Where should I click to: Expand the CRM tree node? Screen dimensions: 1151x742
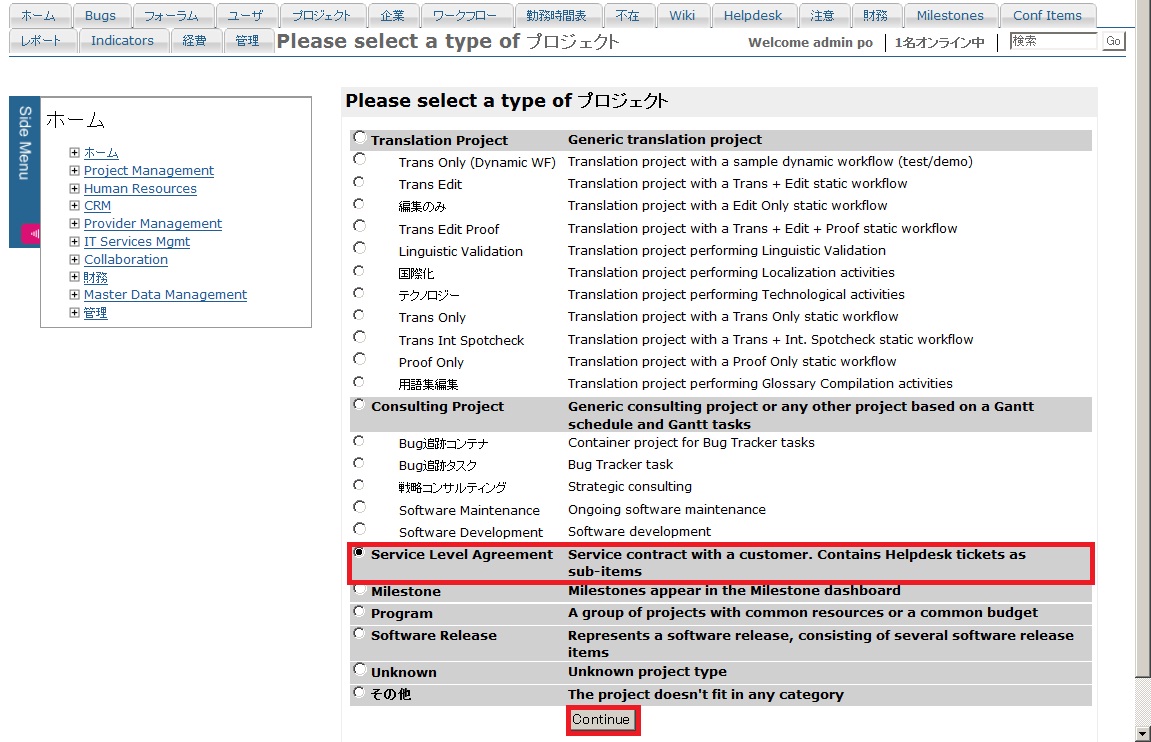(x=74, y=205)
